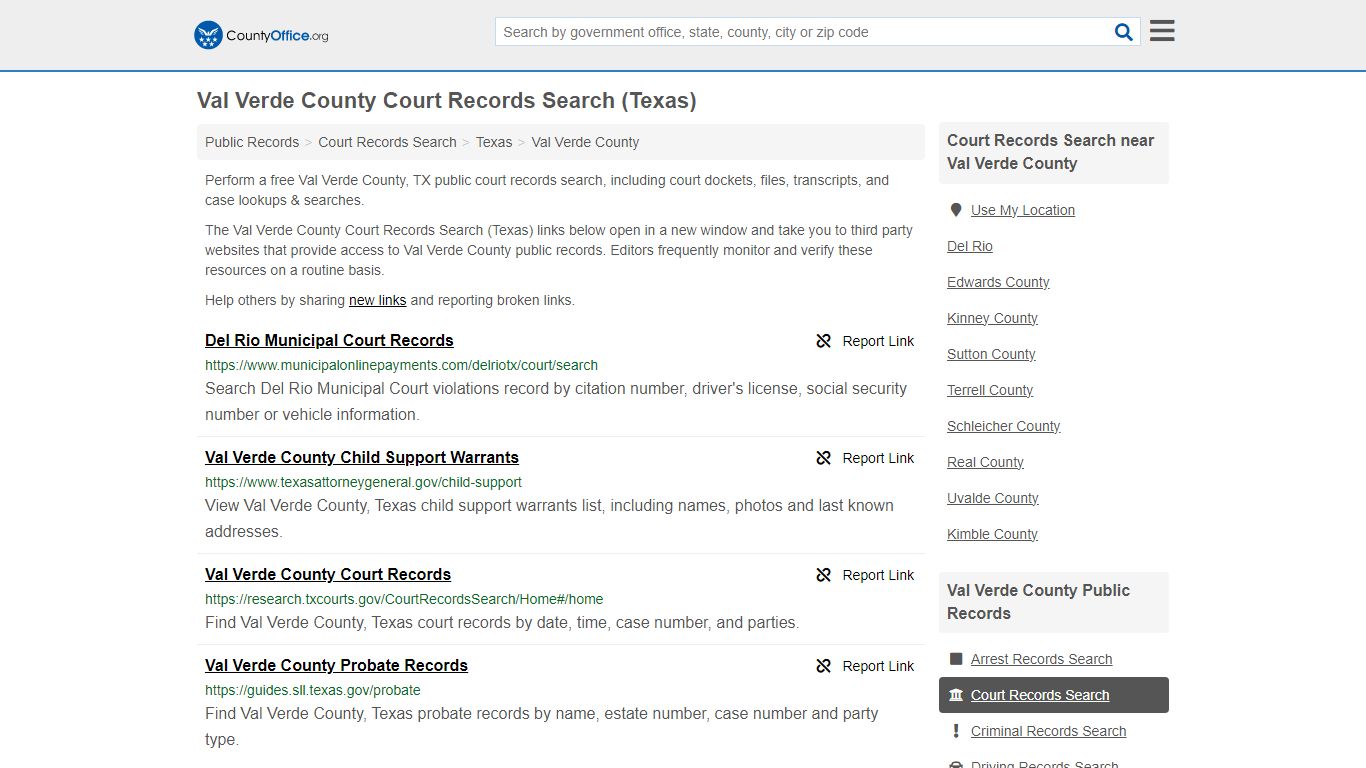This screenshot has width=1366, height=768.
Task: Go to Val Verde County breadcrumb
Action: 585,142
